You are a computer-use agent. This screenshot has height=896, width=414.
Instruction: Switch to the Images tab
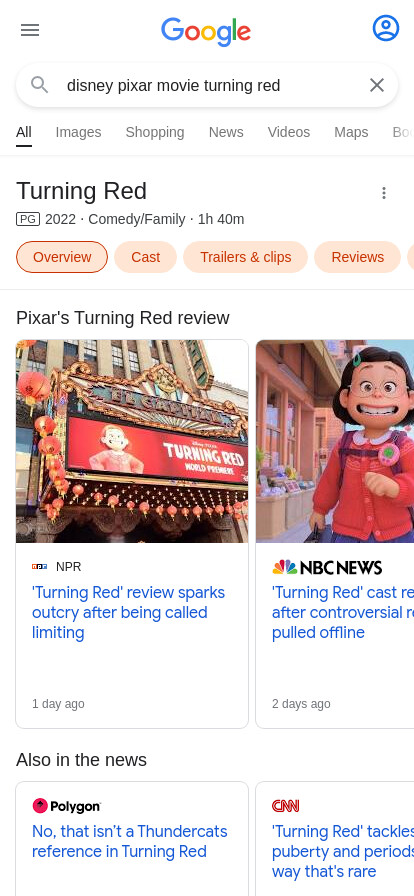click(78, 132)
